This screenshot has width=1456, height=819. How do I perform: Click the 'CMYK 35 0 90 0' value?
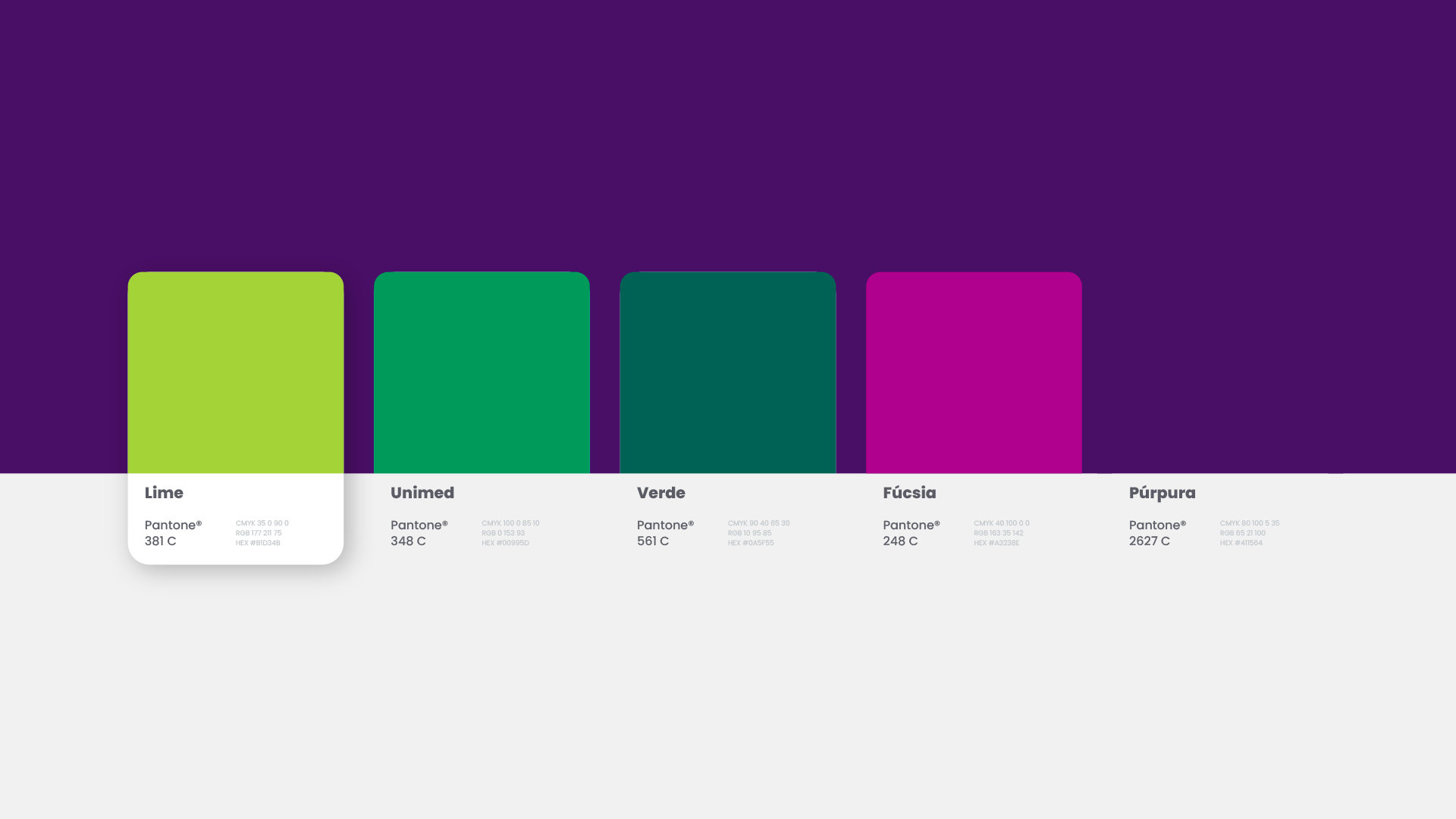(262, 523)
